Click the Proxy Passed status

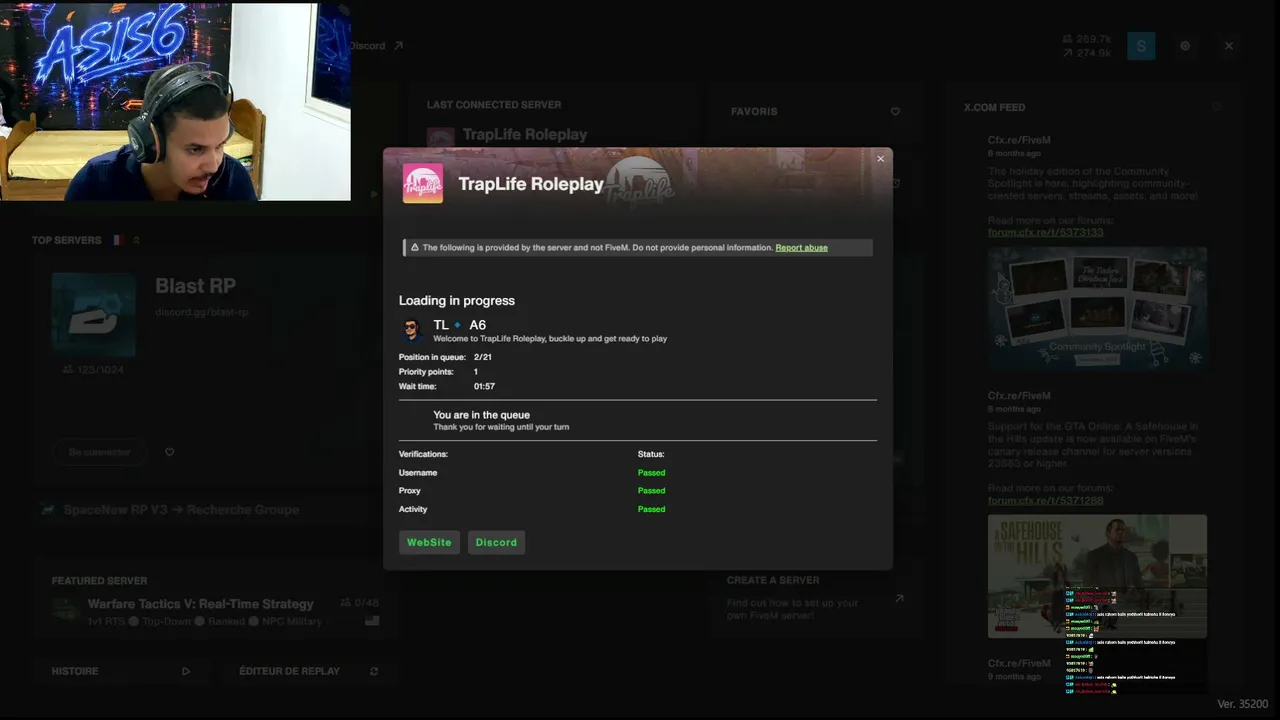tap(651, 491)
